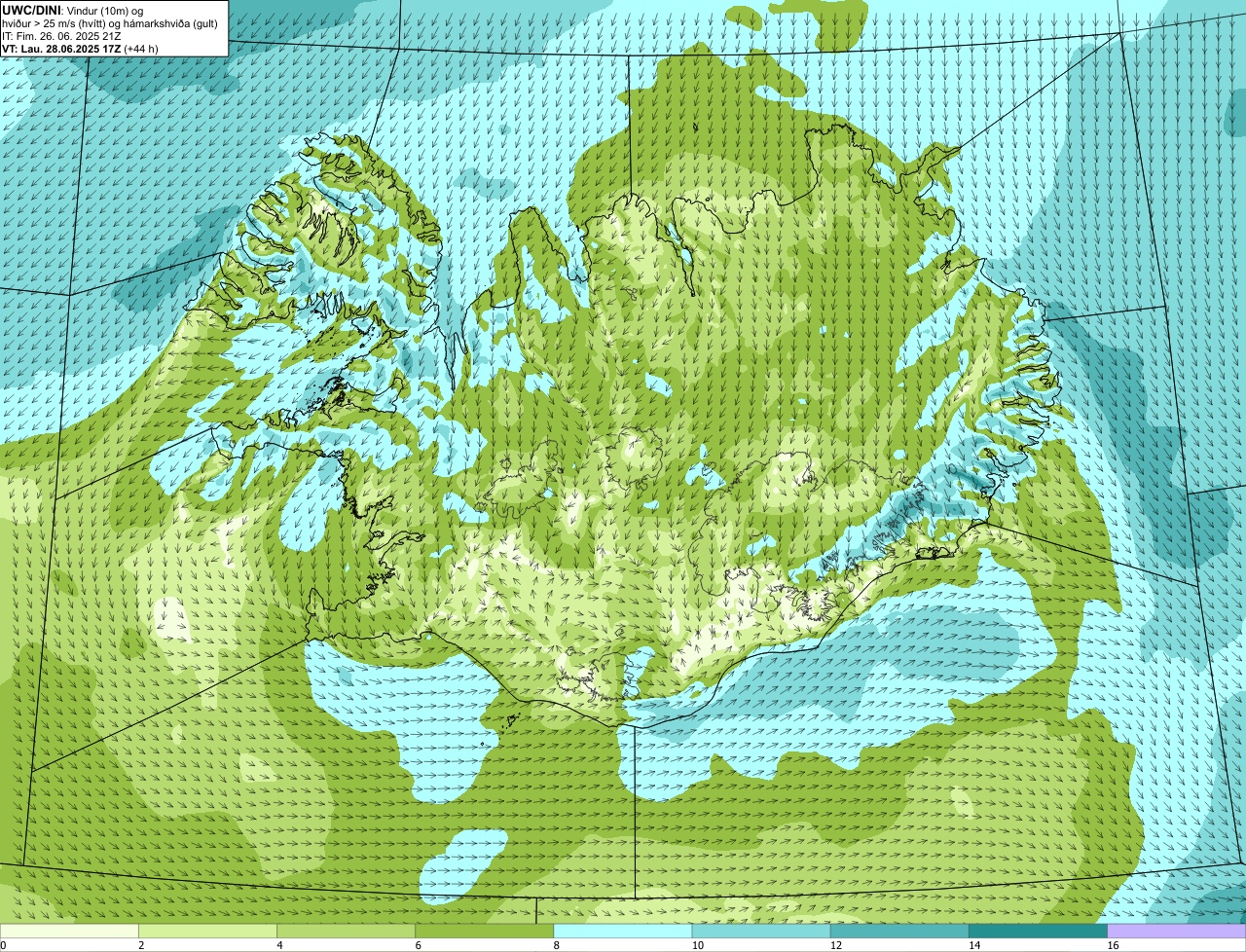Select the 8–10 m/s pale cyan swatch
The image size is (1246, 952).
[x=623, y=931]
